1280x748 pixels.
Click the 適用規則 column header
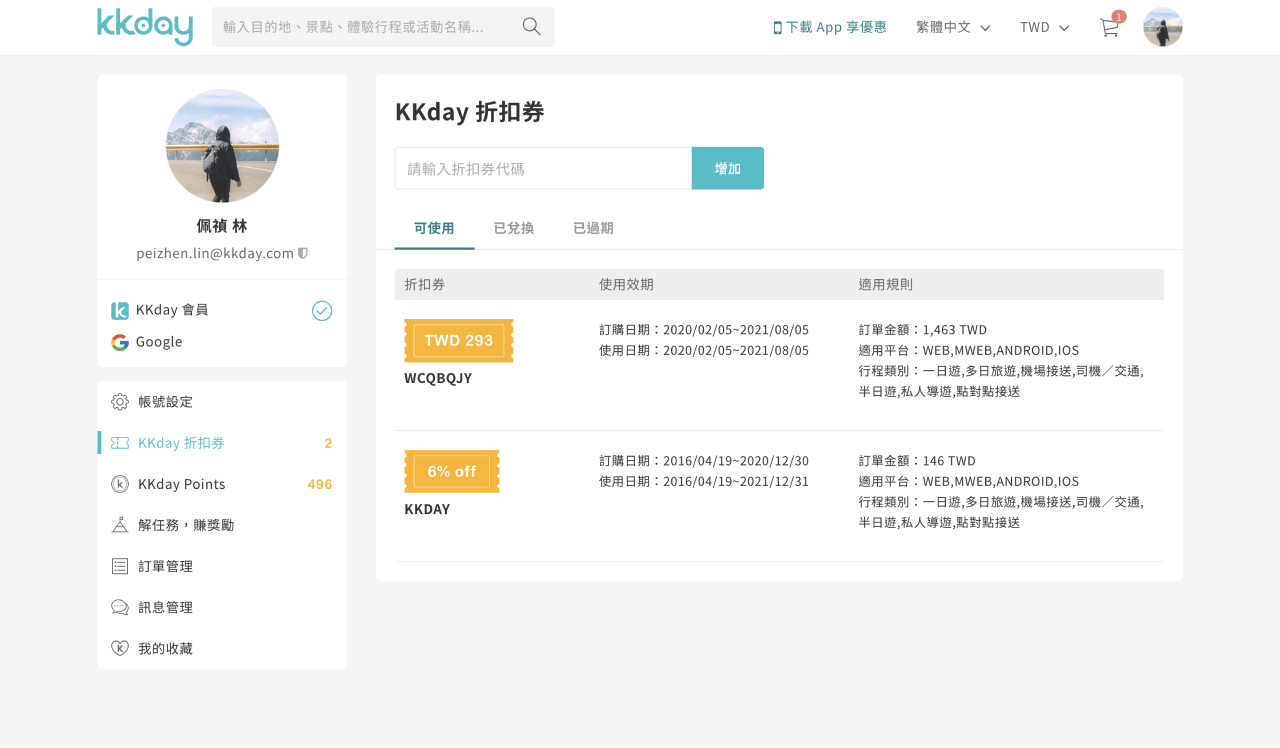886,285
